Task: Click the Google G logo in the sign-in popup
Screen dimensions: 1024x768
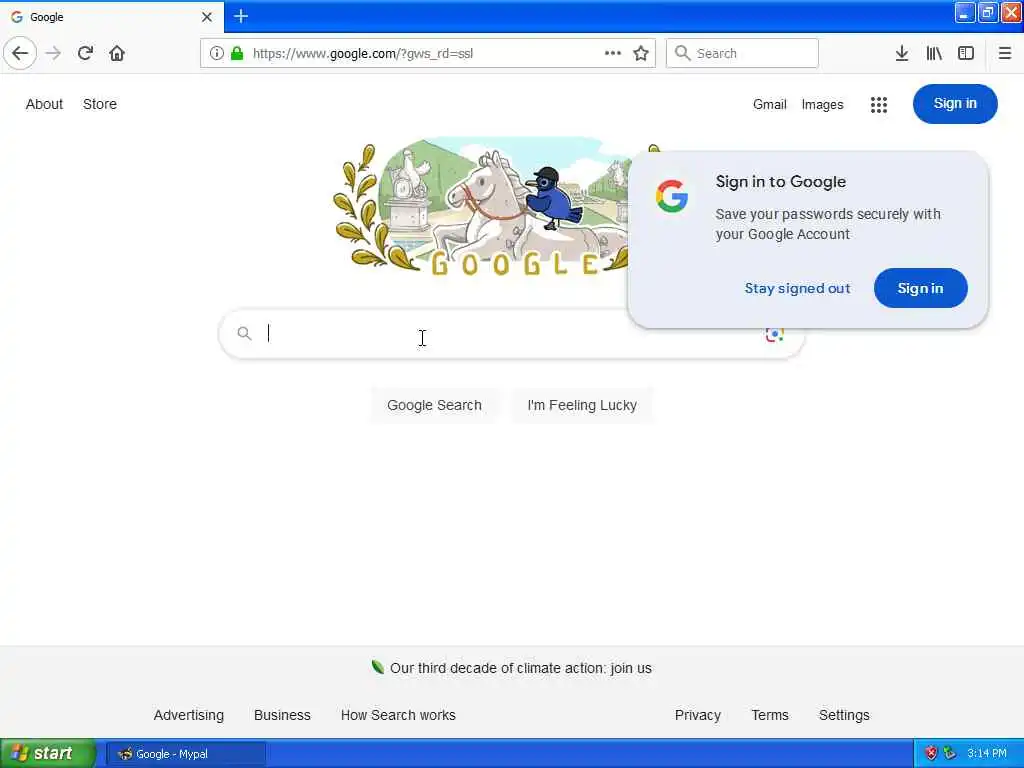Action: pos(672,196)
